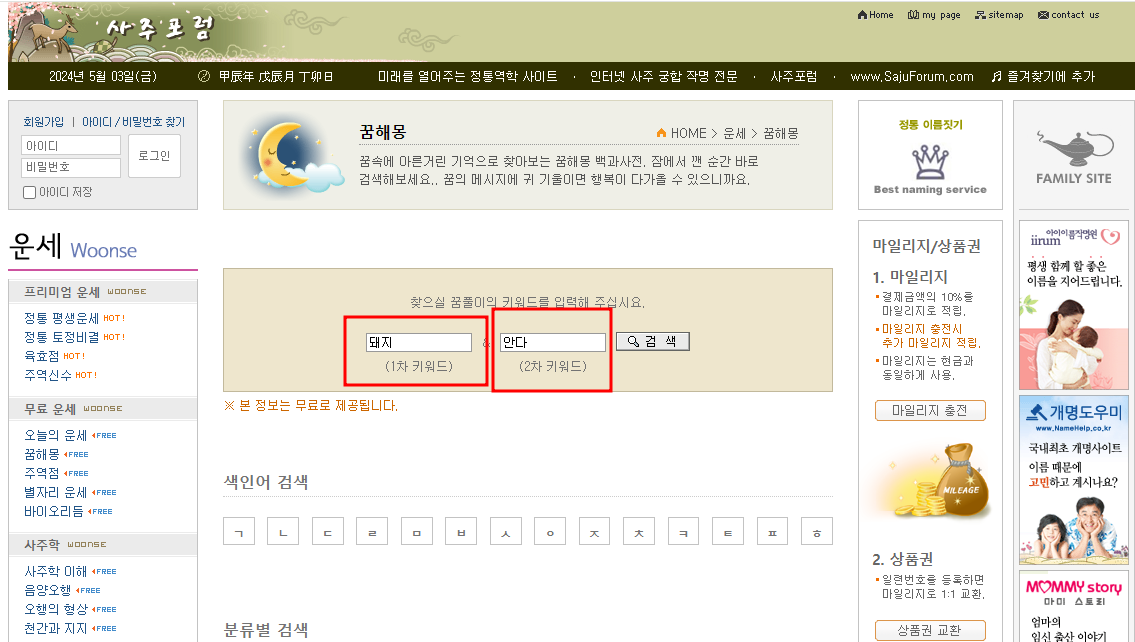The width and height of the screenshot is (1135, 642).
Task: Select 사주포럼 in the top dark menu bar
Action: 792,75
